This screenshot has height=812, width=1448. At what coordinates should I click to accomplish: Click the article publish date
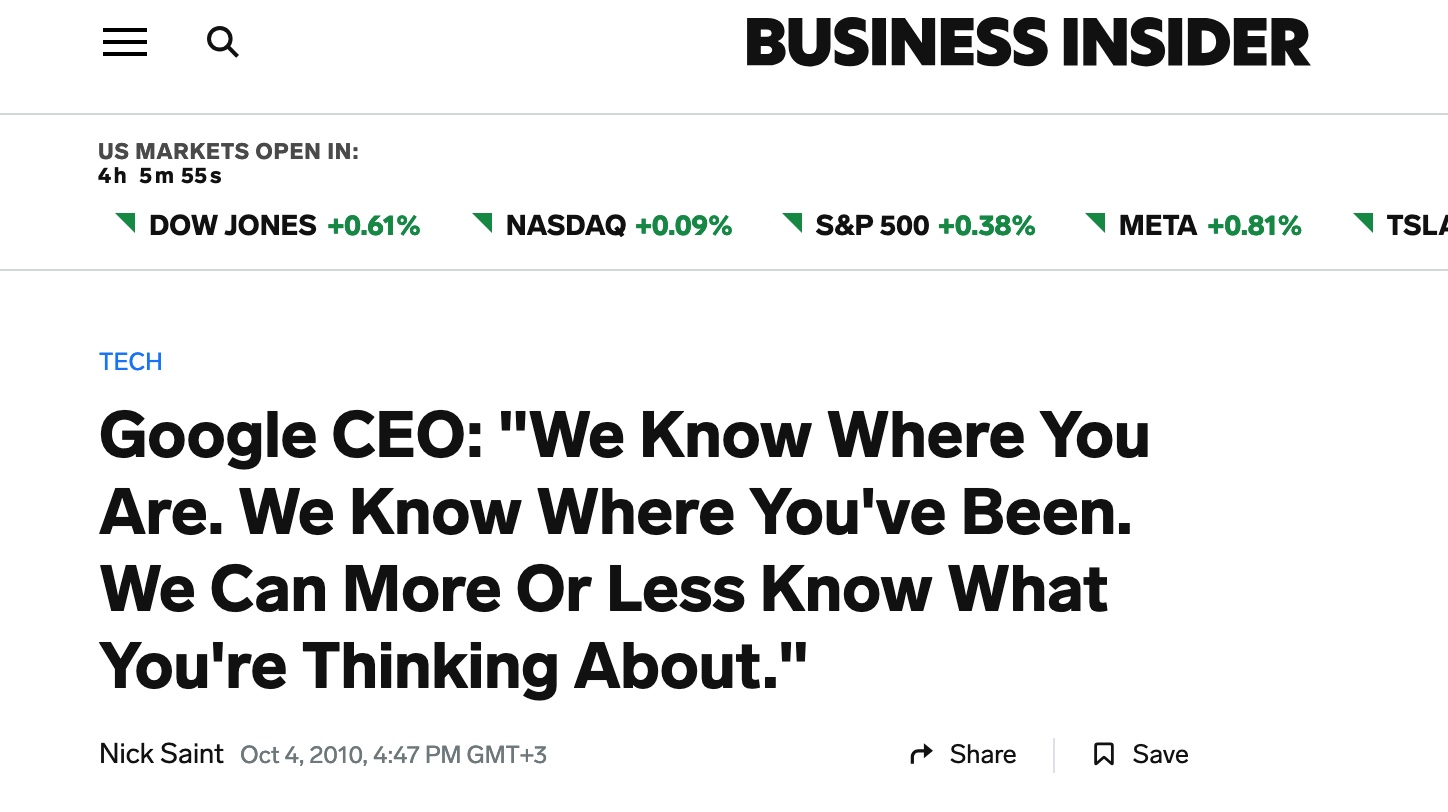click(393, 755)
